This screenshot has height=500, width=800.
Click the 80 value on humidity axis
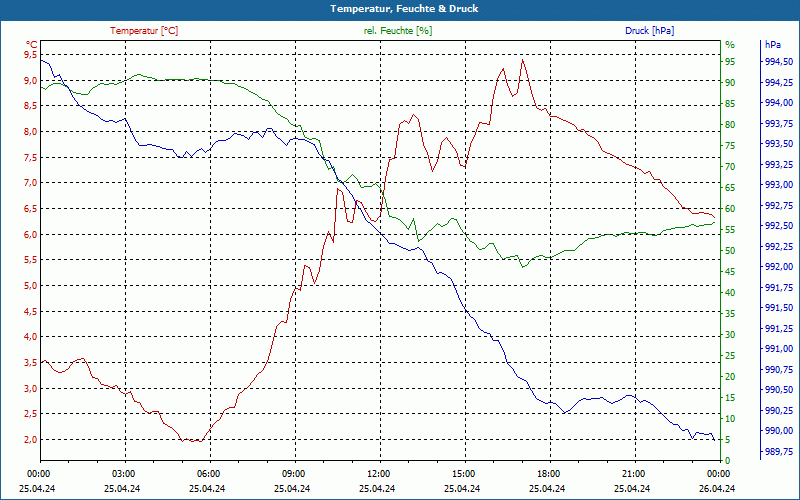(730, 125)
